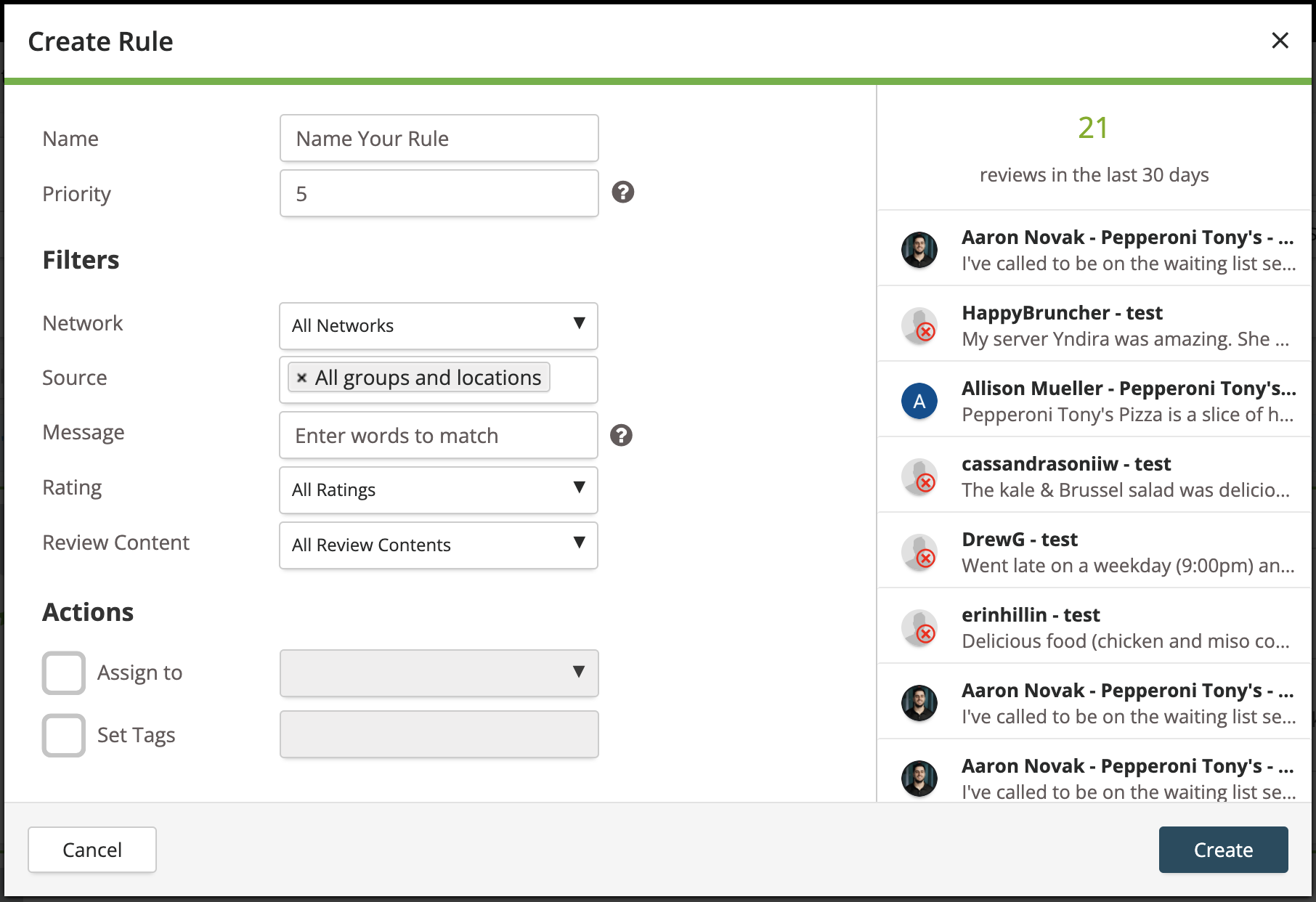The image size is (1316, 902).
Task: Select the cassandrasoniiw - test review
Action: tap(1095, 476)
